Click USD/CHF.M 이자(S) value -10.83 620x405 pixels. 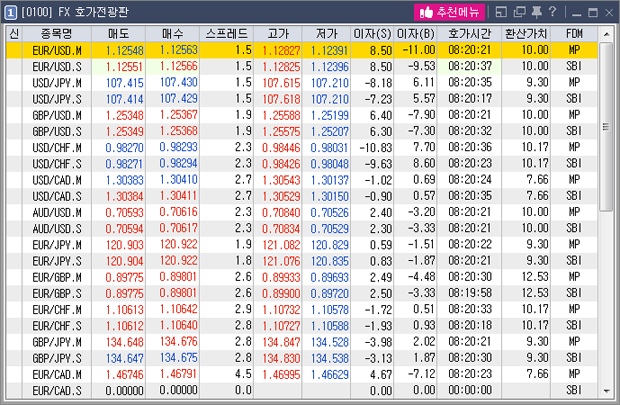376,148
